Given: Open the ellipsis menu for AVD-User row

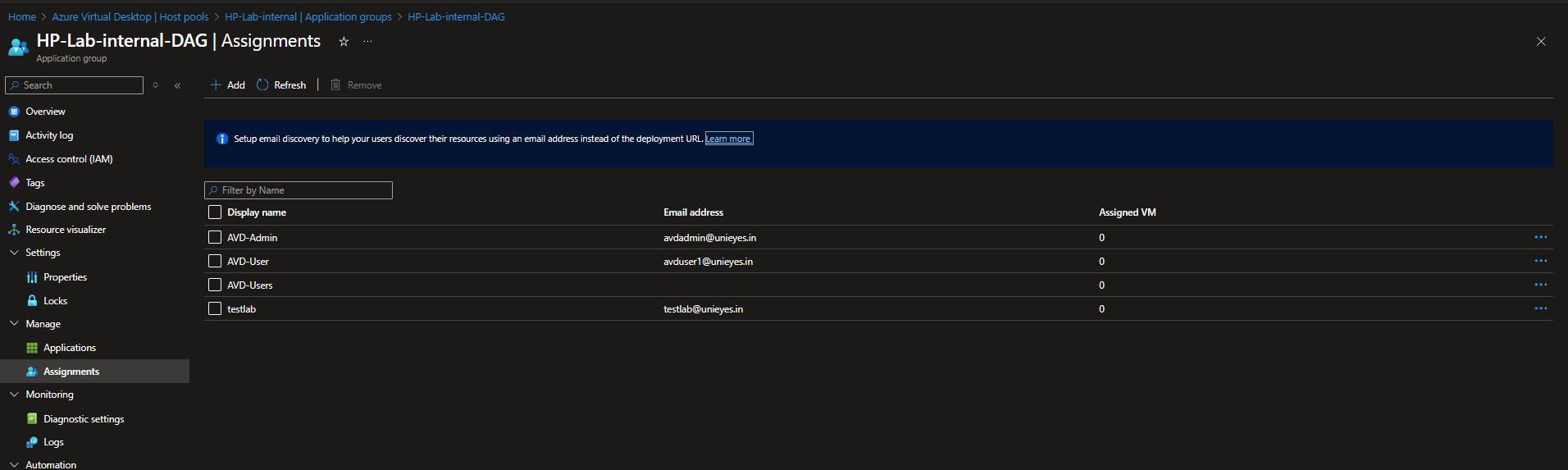Looking at the screenshot, I should click(1541, 261).
